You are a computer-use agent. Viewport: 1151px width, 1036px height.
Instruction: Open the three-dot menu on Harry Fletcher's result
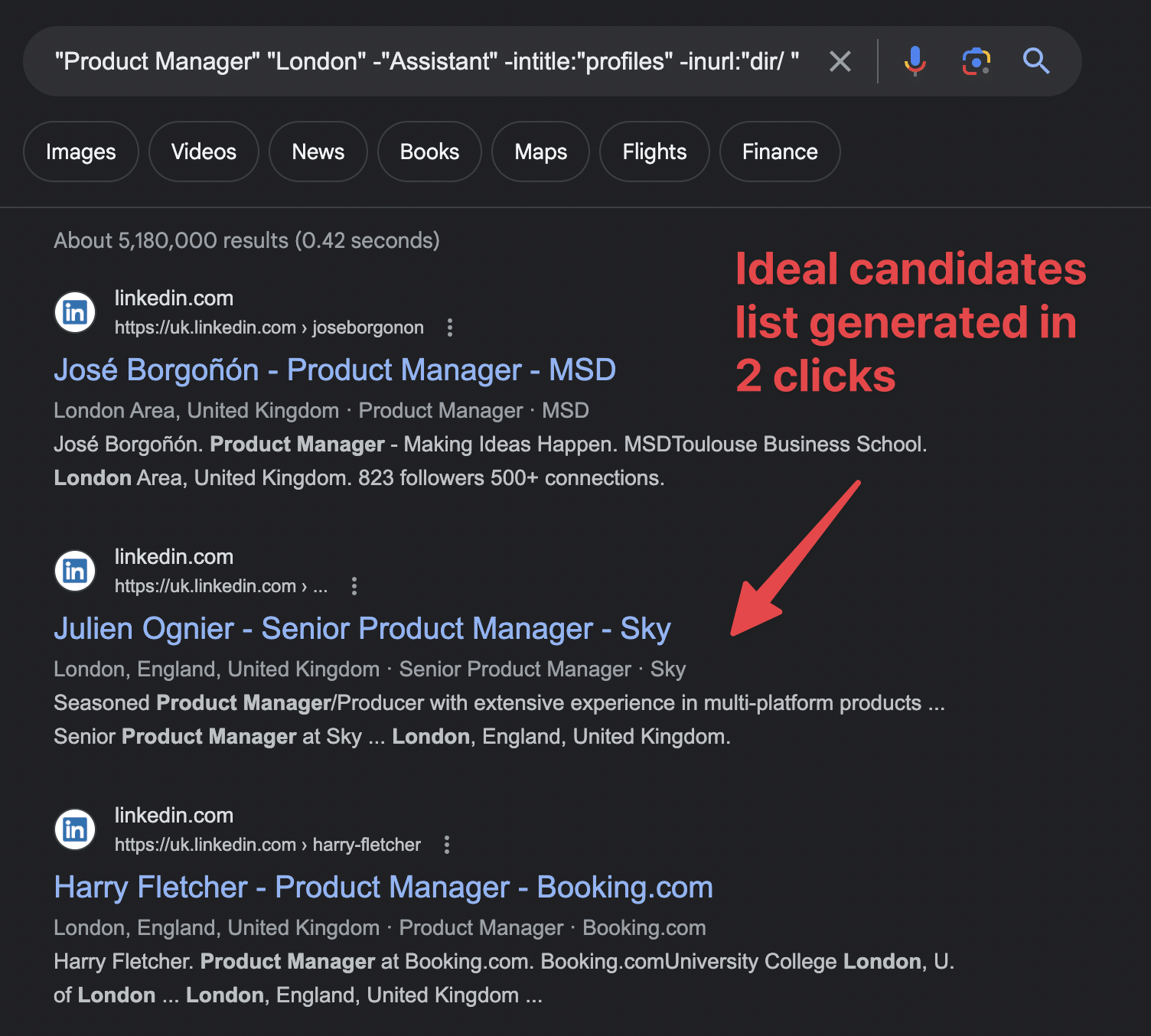click(x=446, y=845)
